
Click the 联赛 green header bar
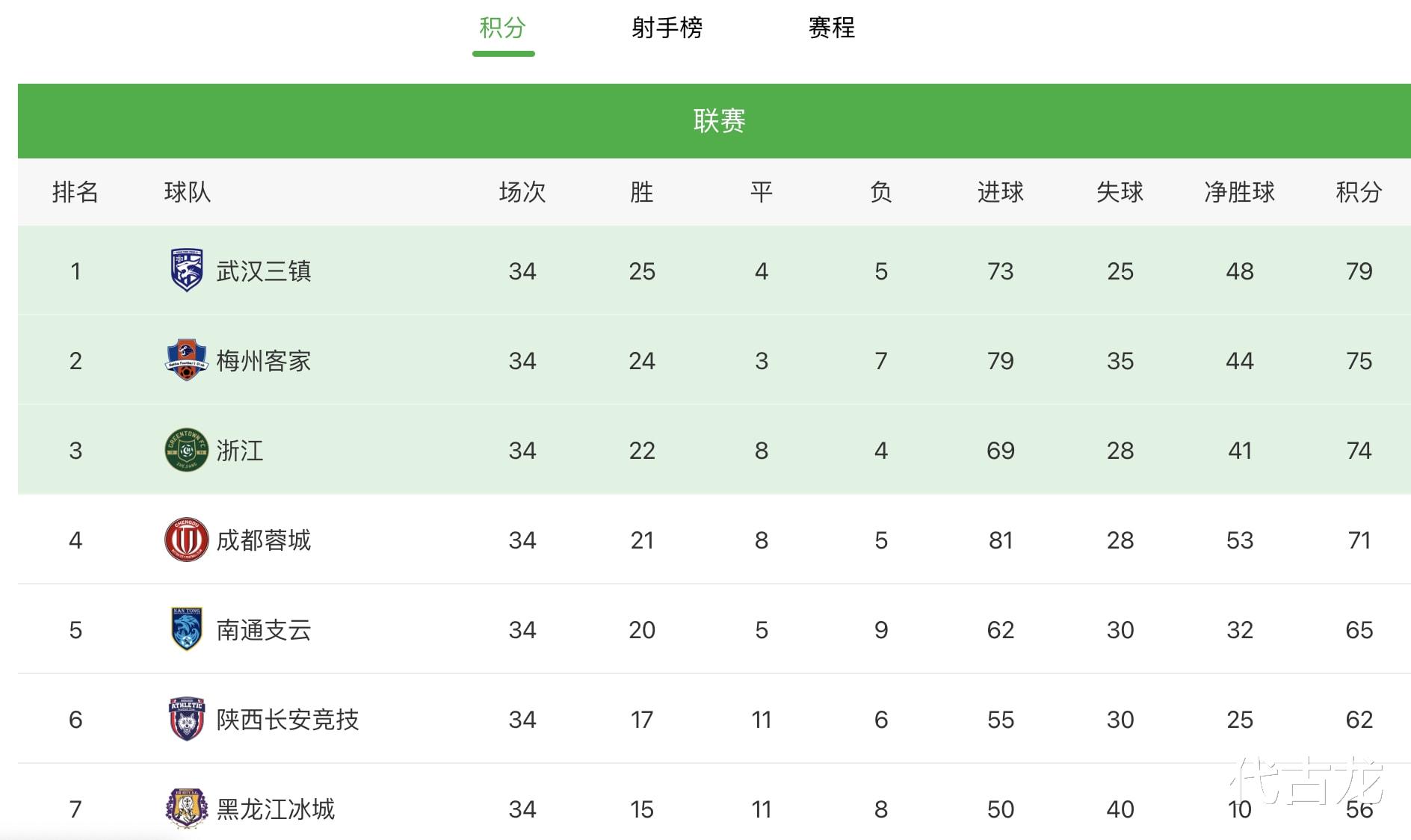(714, 121)
